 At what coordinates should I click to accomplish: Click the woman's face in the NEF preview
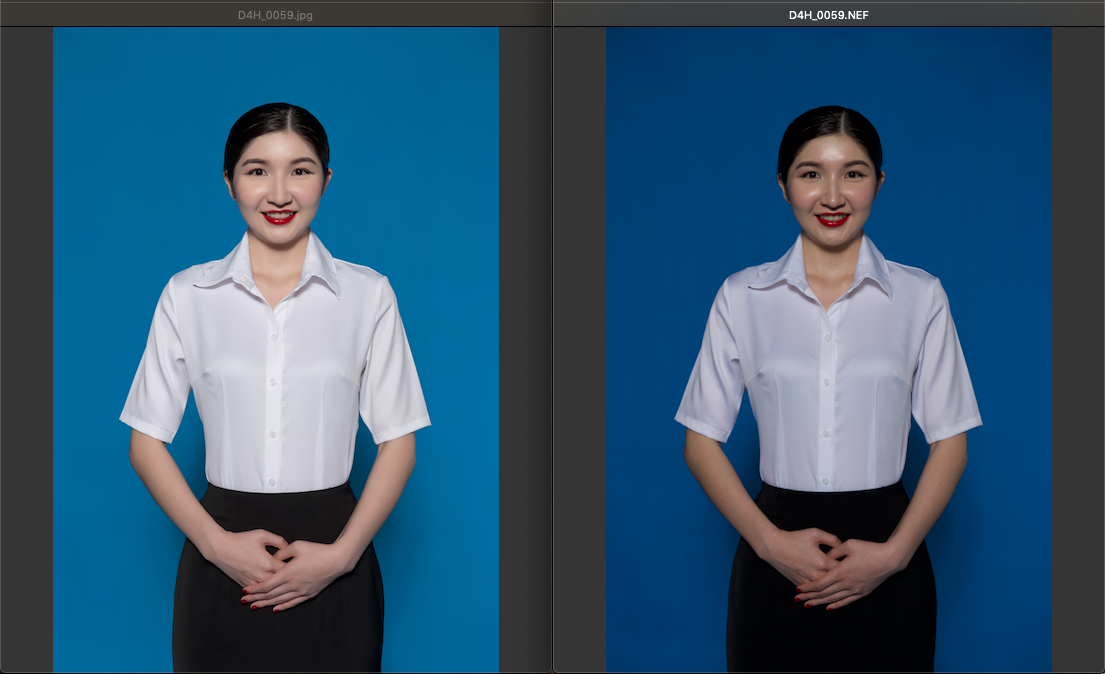(831, 183)
